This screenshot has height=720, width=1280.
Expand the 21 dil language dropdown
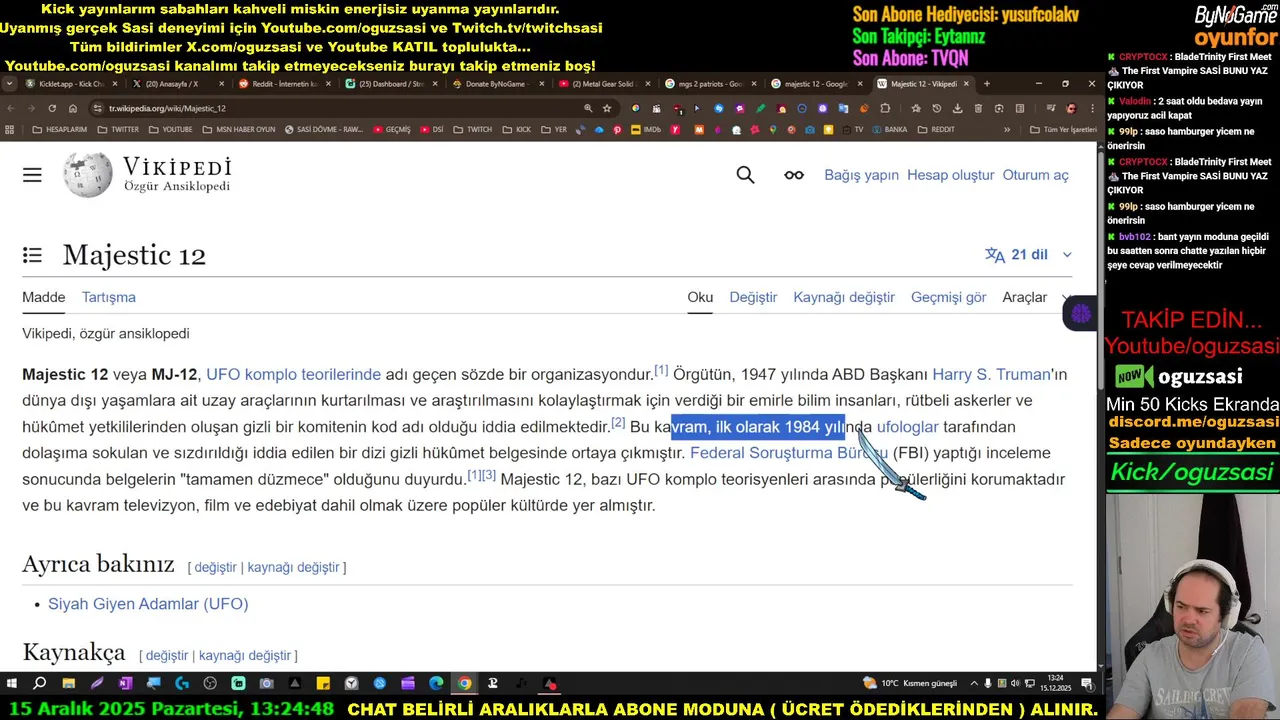click(x=1028, y=255)
